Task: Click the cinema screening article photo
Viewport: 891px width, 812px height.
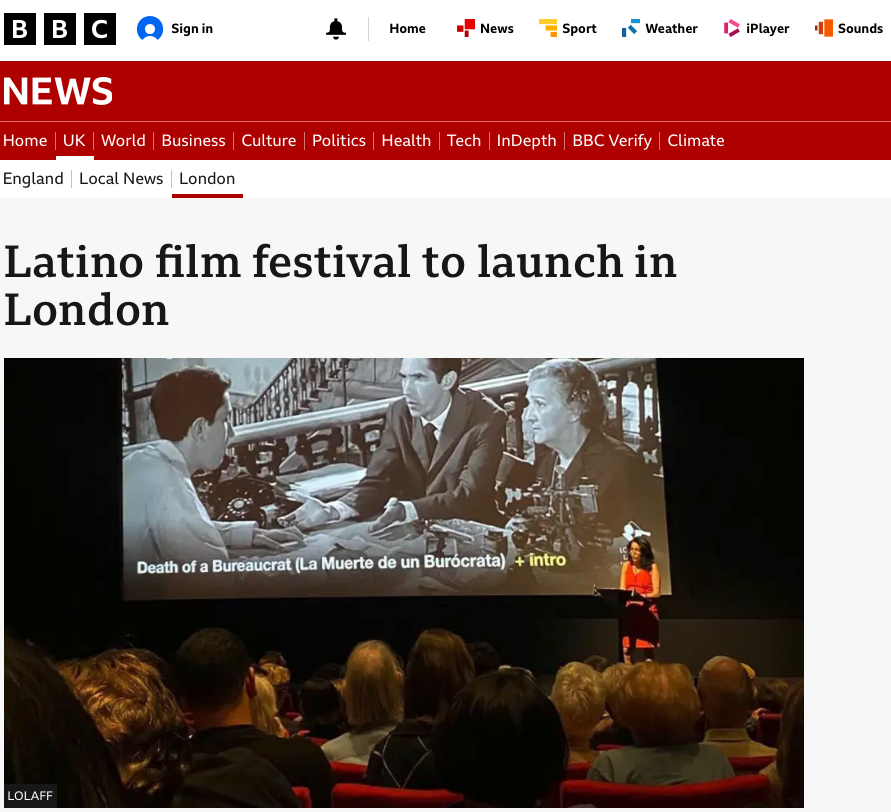Action: 404,582
